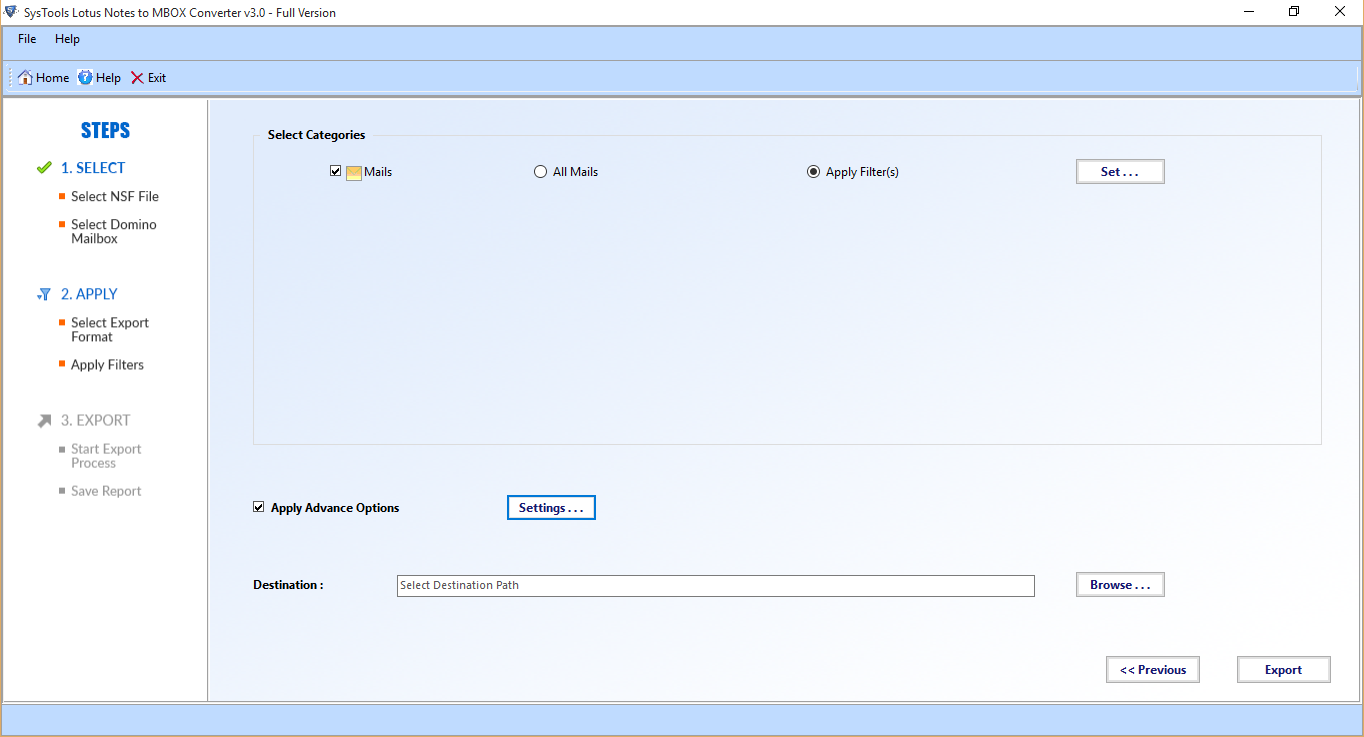Screen dimensions: 1364x737
Task: Click the funnel icon beside 2. APPLY
Action: [x=44, y=294]
